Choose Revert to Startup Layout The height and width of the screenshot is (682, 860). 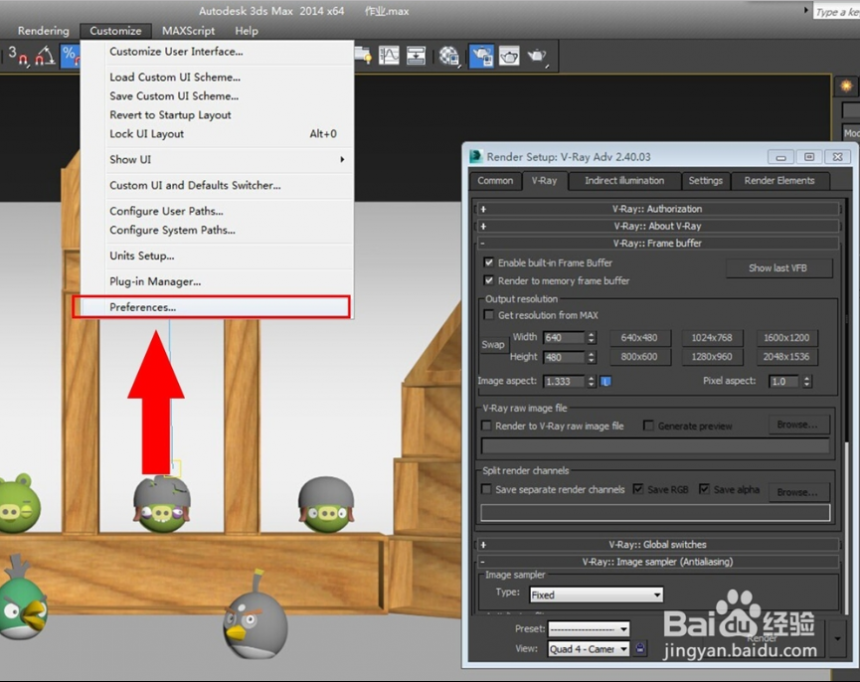218,115
